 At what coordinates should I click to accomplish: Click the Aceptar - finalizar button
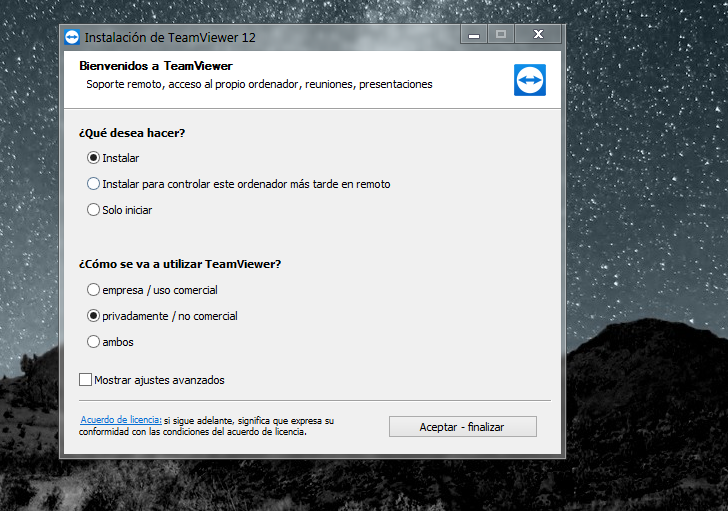(x=462, y=427)
